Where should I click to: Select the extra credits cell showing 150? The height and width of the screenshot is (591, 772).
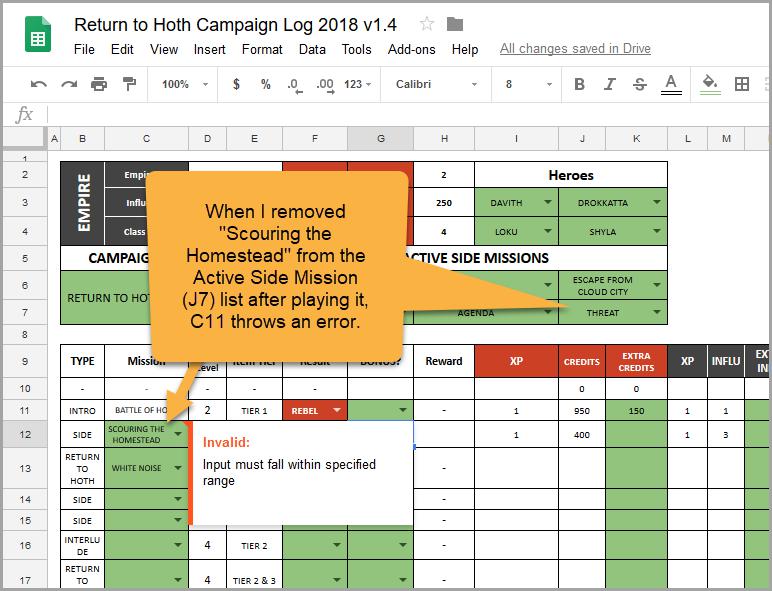click(x=636, y=411)
